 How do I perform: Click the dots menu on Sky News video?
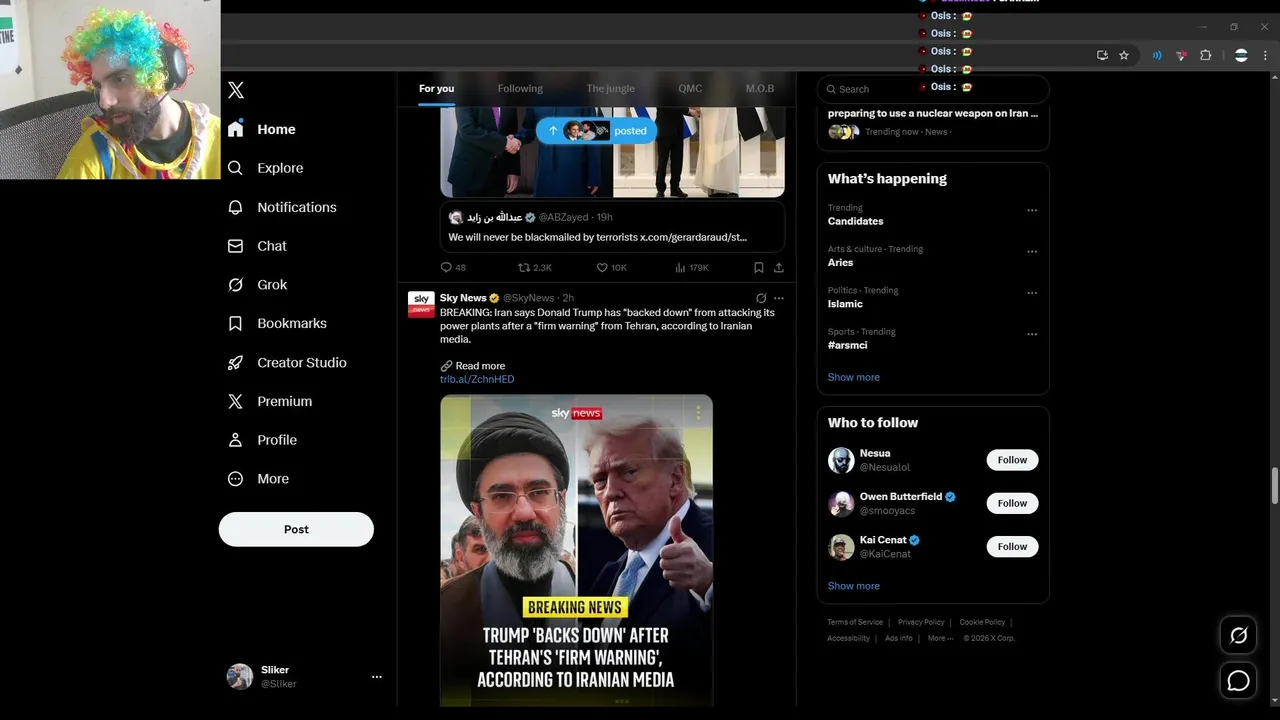point(698,412)
